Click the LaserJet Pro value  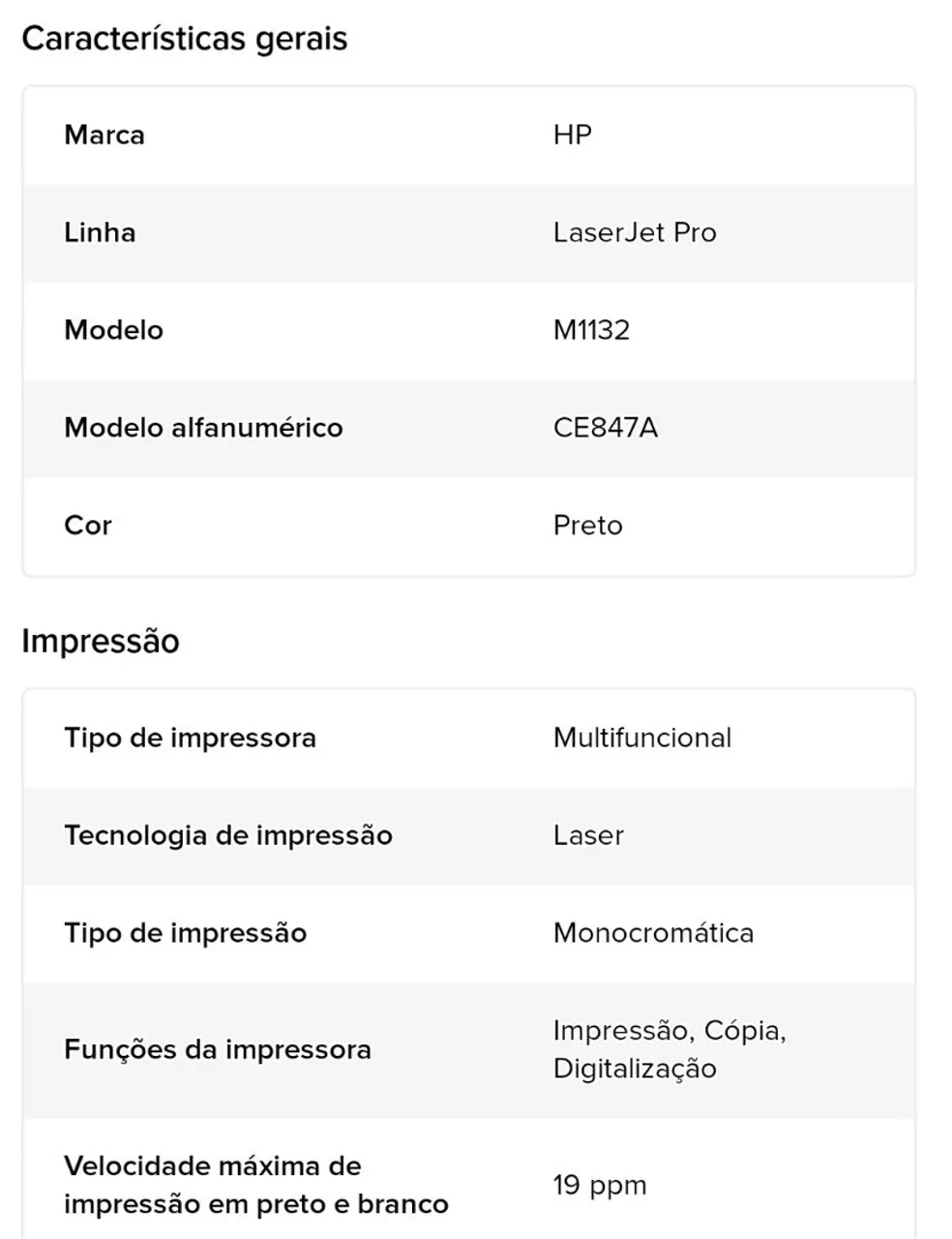635,232
